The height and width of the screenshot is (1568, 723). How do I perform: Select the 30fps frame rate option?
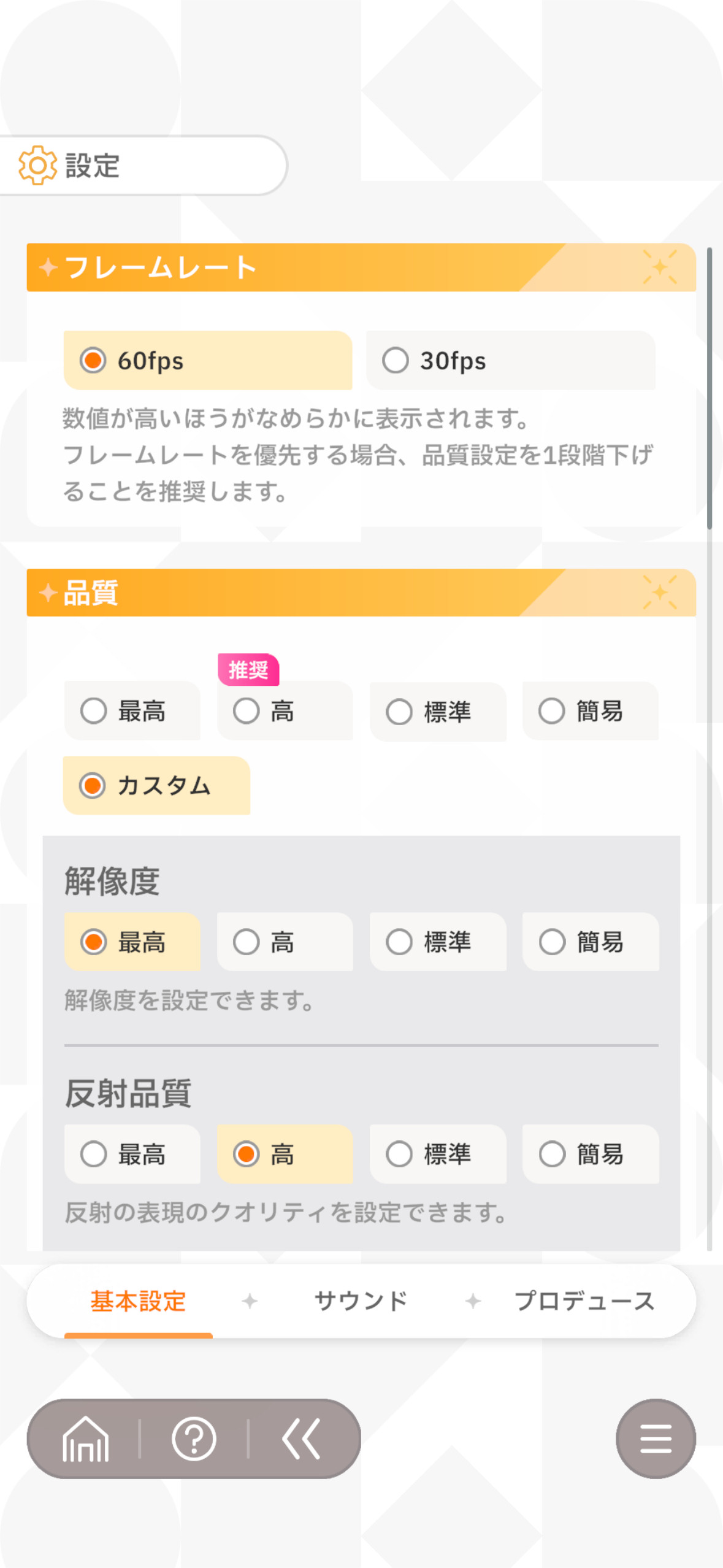pos(511,360)
